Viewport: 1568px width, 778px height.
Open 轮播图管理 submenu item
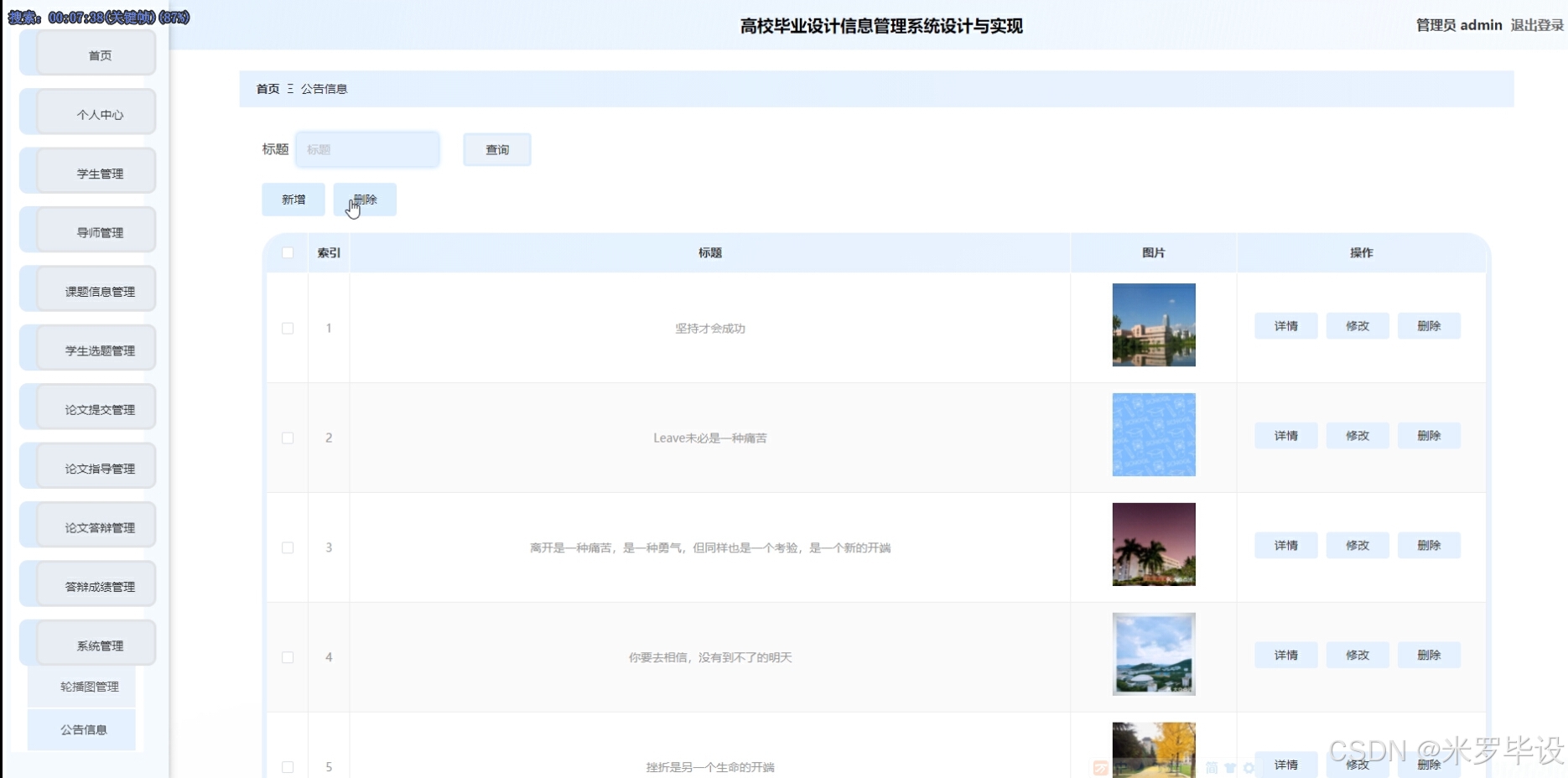tap(82, 687)
